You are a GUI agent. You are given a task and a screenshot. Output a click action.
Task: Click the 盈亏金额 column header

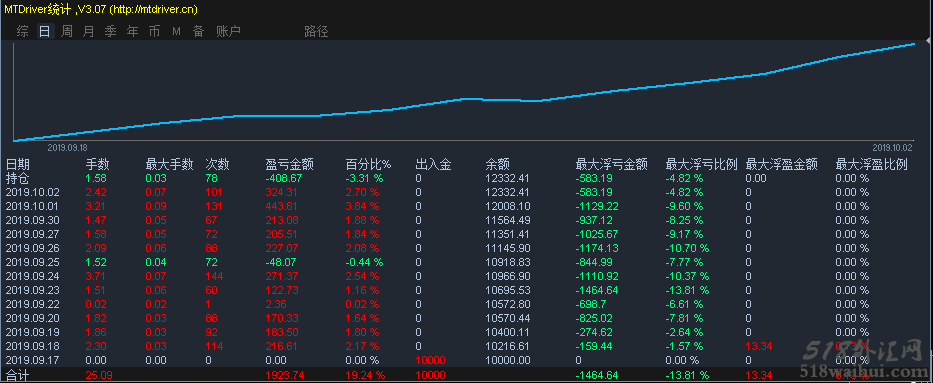290,165
